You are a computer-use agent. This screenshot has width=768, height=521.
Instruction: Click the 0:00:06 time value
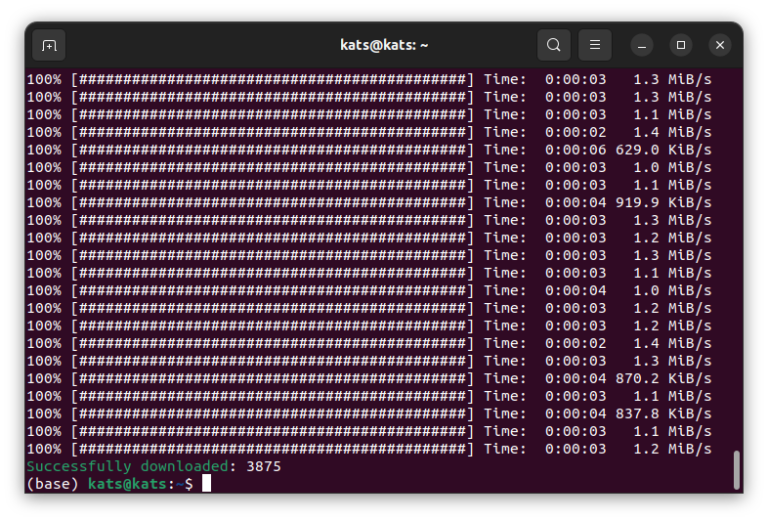tap(575, 150)
